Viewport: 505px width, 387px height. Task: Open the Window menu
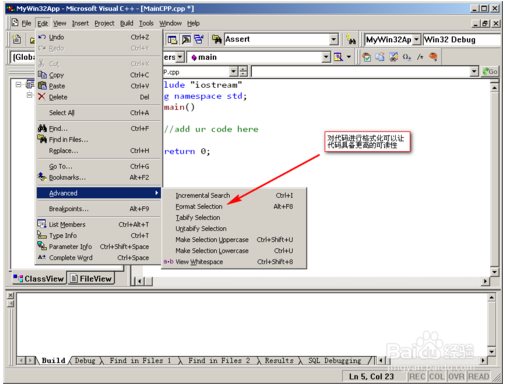pyautogui.click(x=170, y=23)
